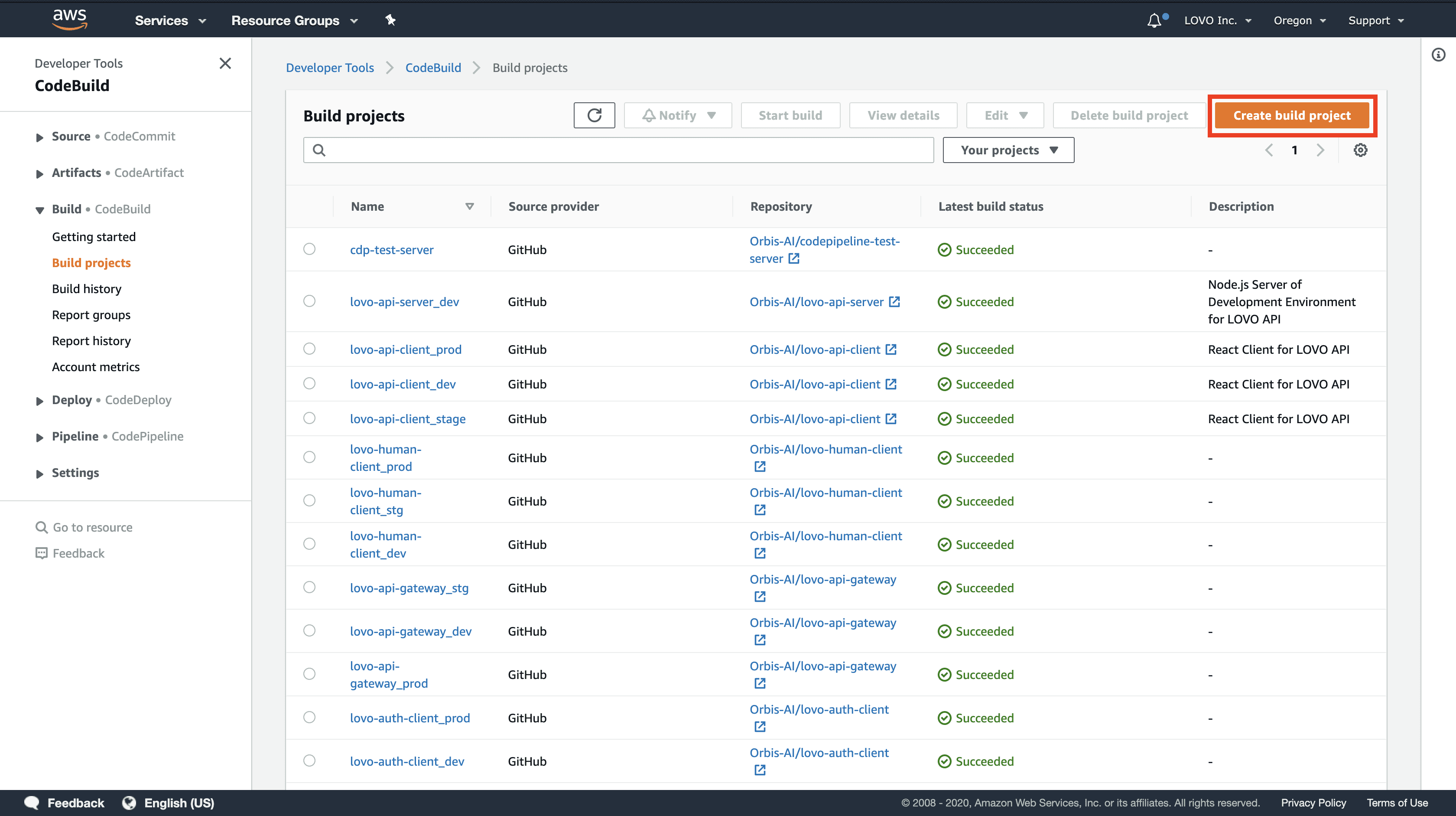Open table preferences gear icon
The image size is (1456, 816).
click(1361, 150)
